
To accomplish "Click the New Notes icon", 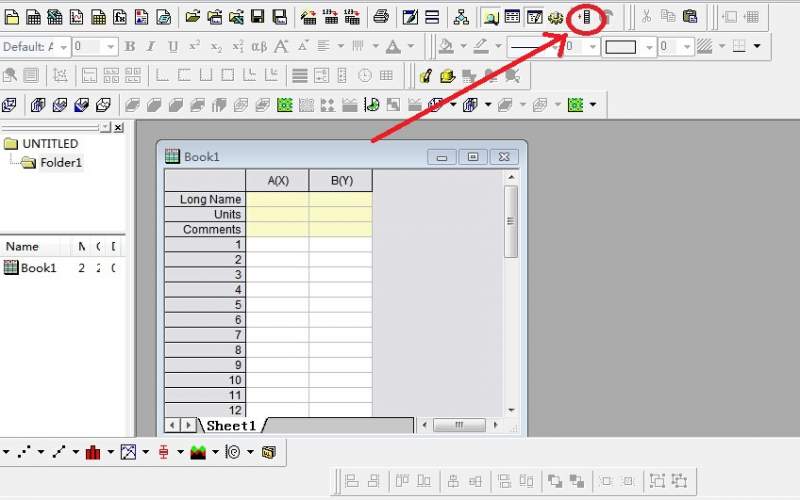I will tap(164, 17).
